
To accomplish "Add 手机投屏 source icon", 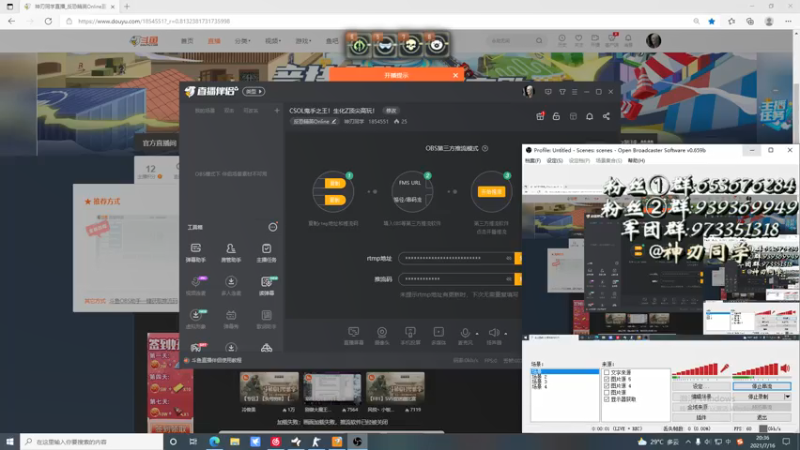I will click(x=410, y=333).
